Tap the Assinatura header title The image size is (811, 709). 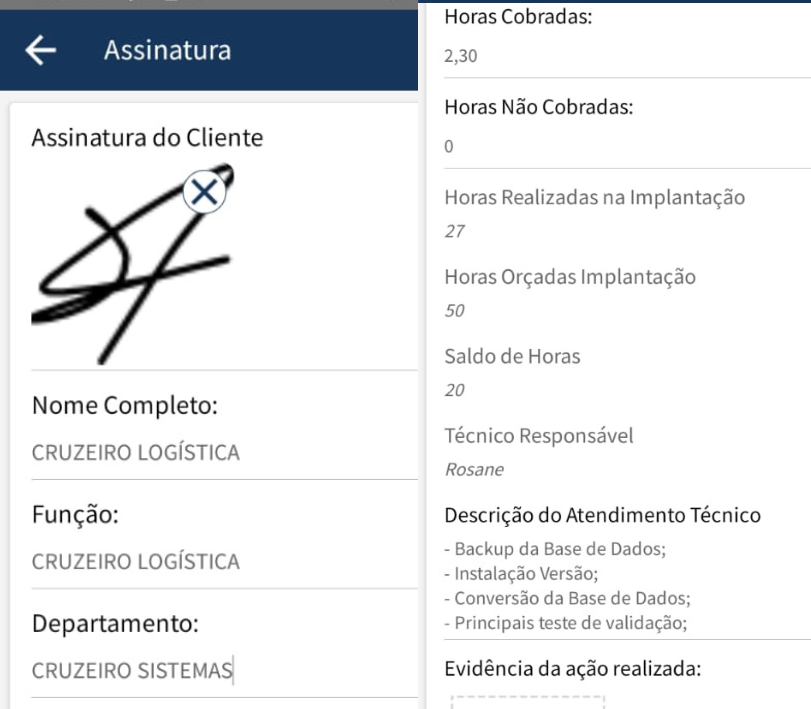tap(167, 50)
